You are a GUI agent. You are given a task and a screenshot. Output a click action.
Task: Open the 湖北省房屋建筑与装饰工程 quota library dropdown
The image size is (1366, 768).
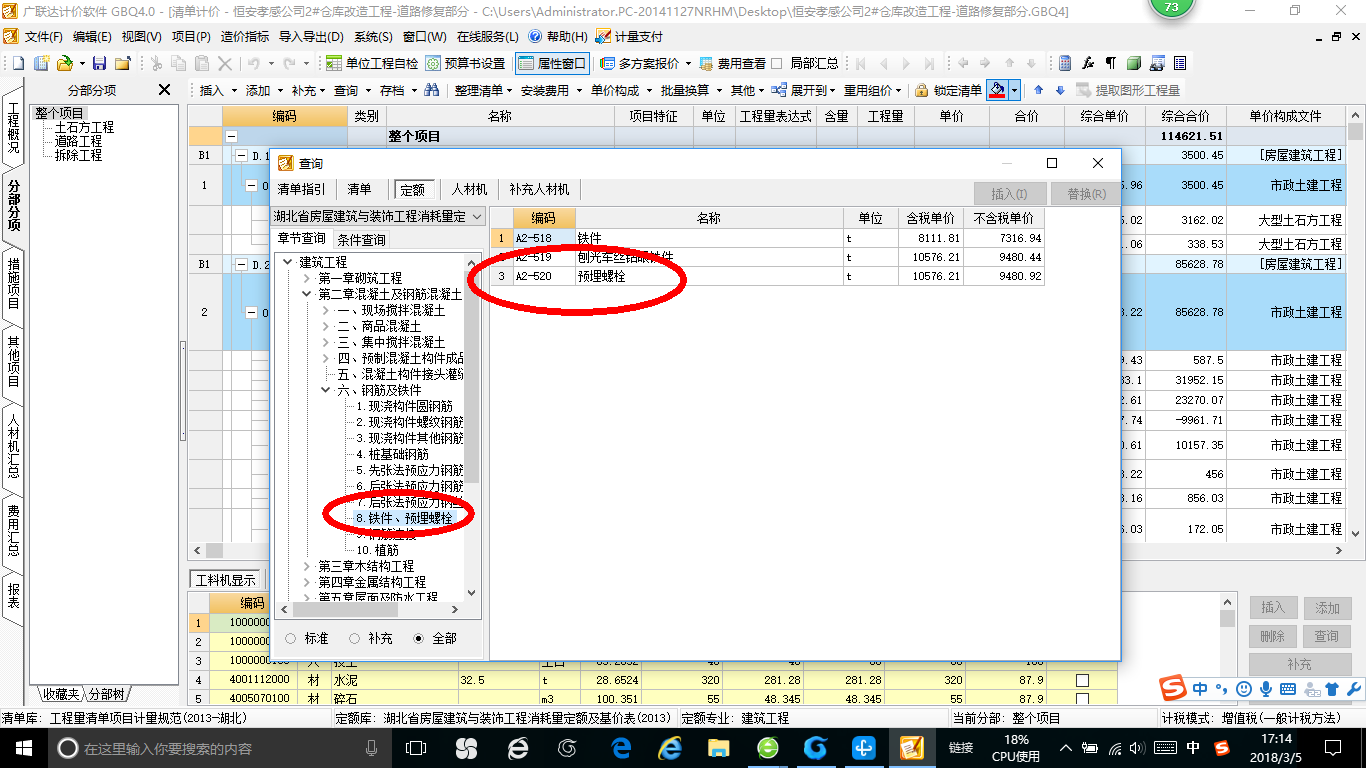477,216
